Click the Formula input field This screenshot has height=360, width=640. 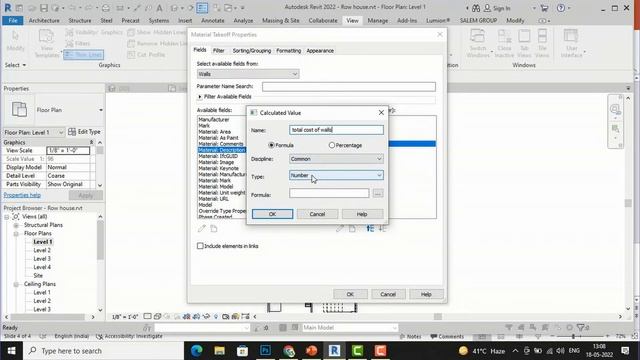329,193
